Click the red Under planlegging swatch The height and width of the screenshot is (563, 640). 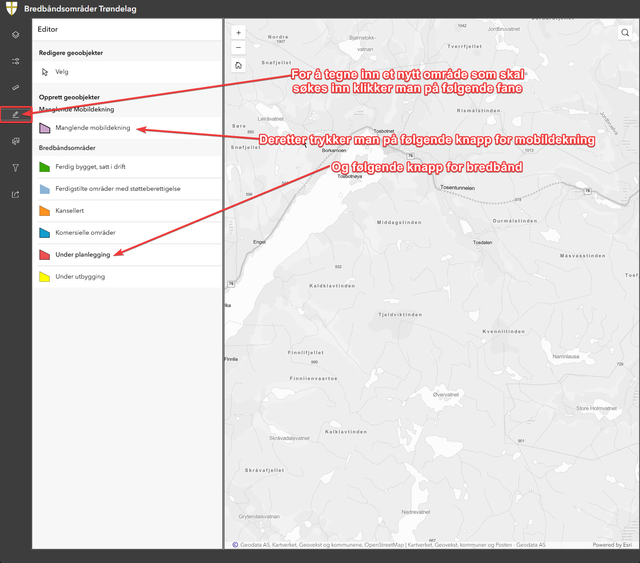tap(44, 255)
